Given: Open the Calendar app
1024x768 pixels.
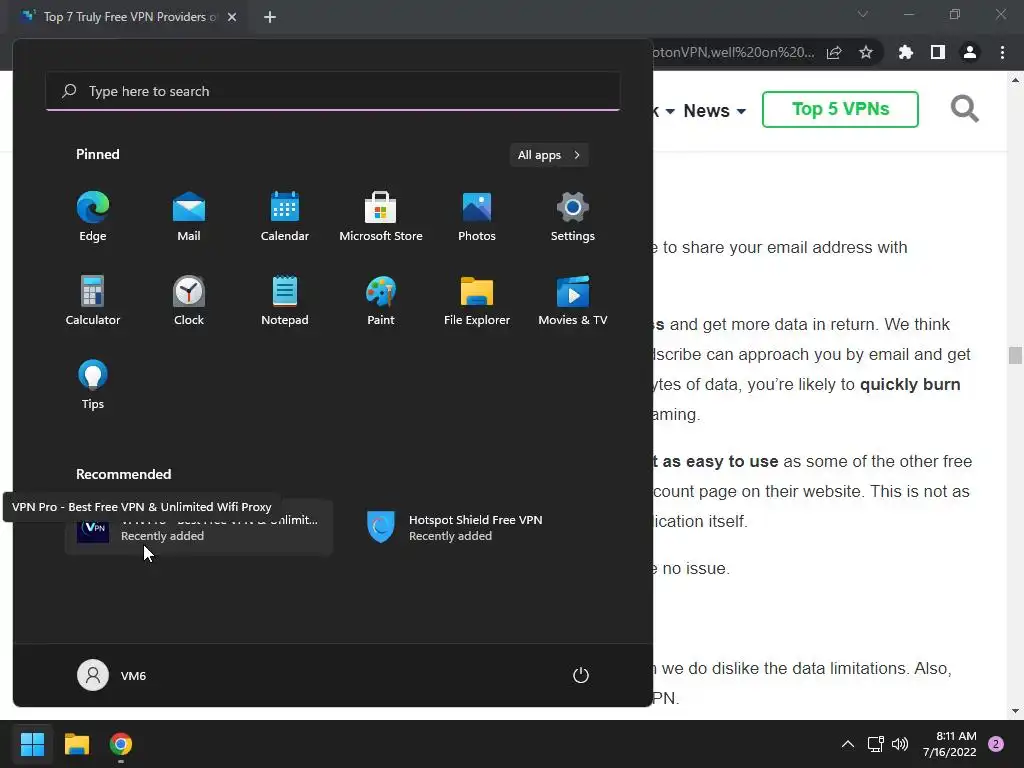Looking at the screenshot, I should pyautogui.click(x=285, y=217).
